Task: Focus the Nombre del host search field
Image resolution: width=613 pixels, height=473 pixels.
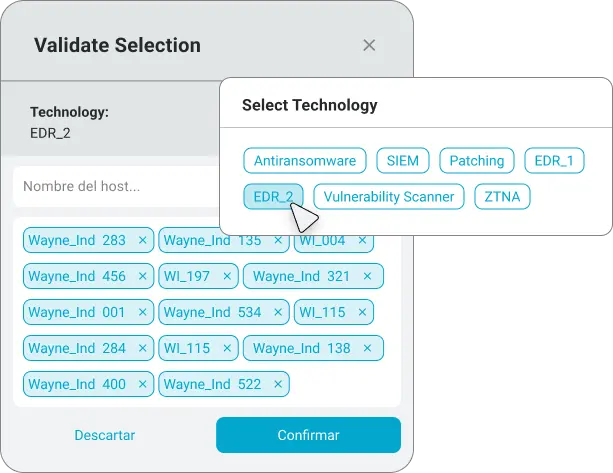Action: 117,186
